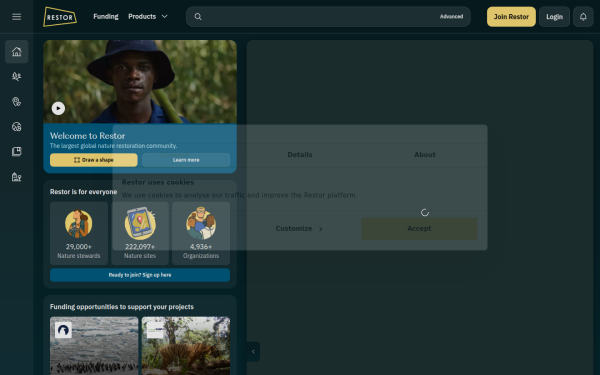This screenshot has width=600, height=375.
Task: Click the Join Restor button
Action: [x=511, y=16]
